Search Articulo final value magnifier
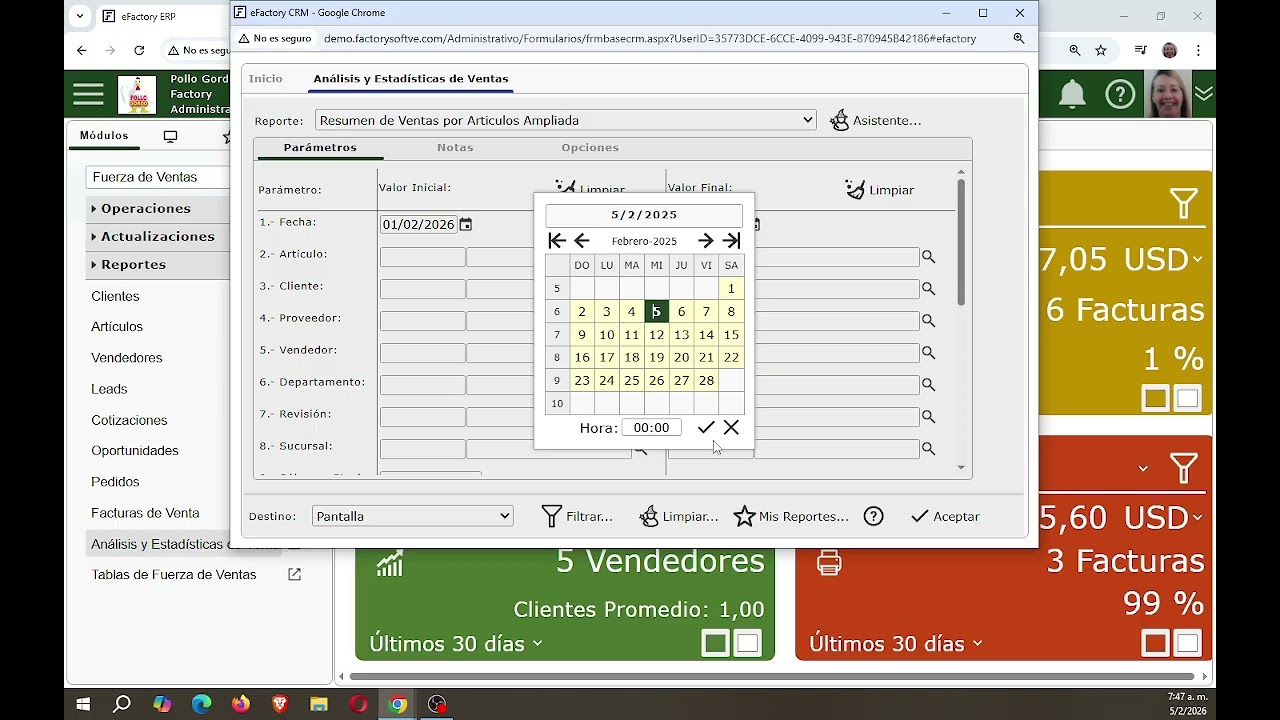 click(928, 257)
